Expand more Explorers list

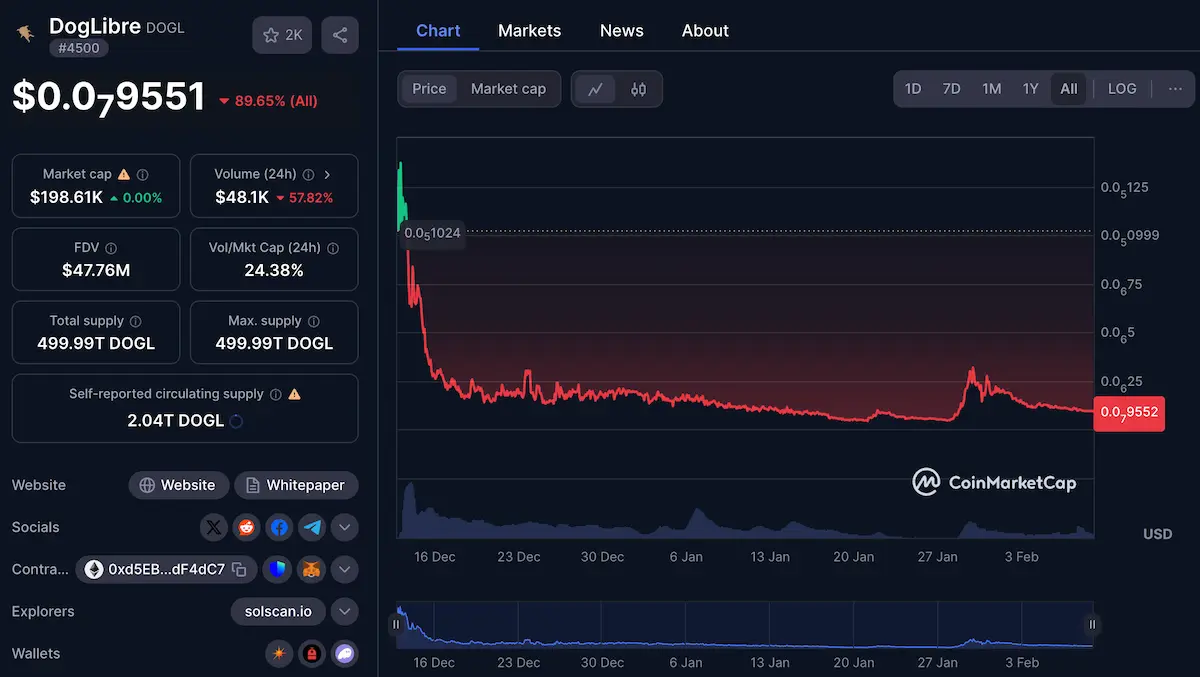[x=344, y=611]
